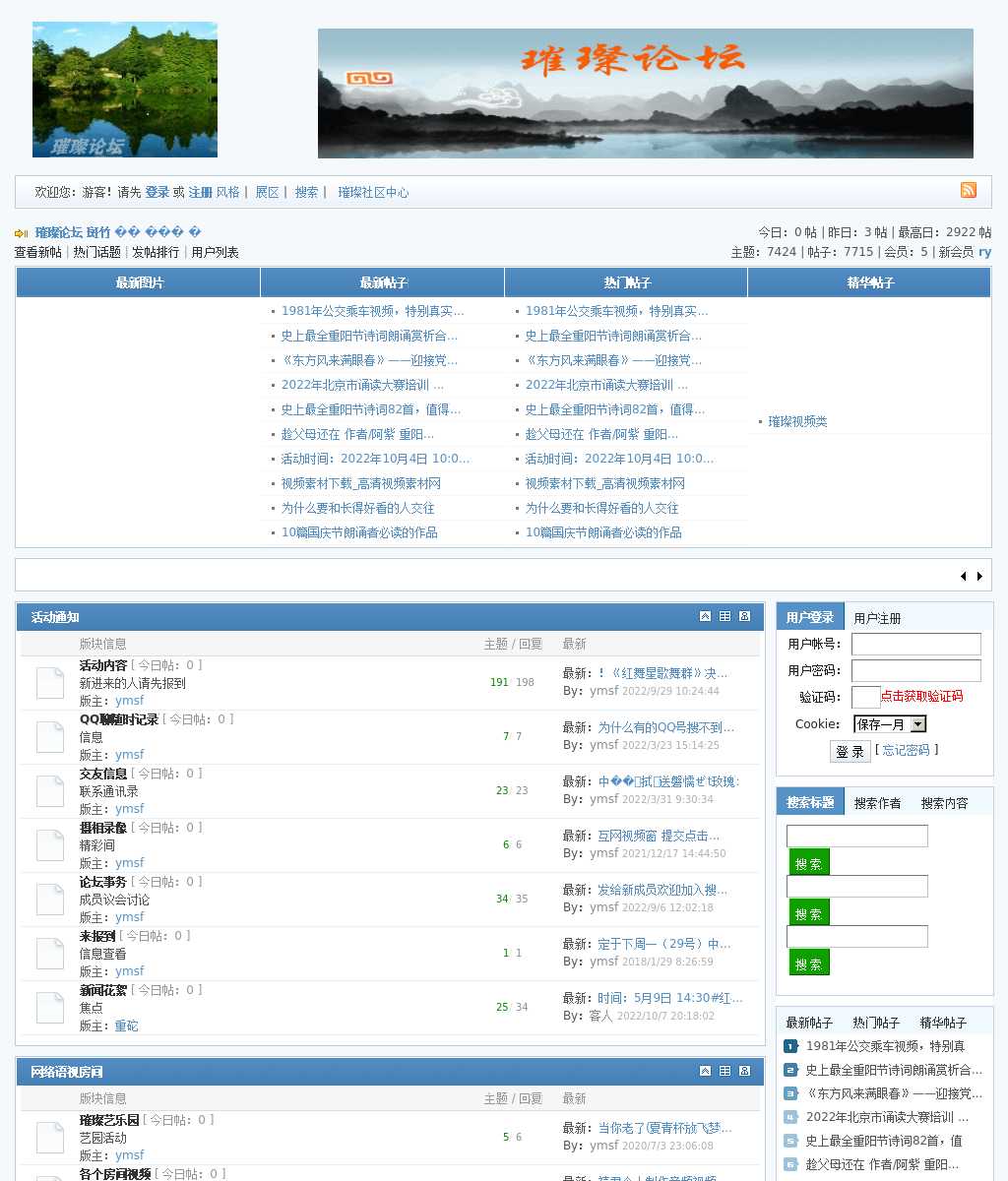
Task: Click the folder icon of the 交友信息 board
Action: 50,791
